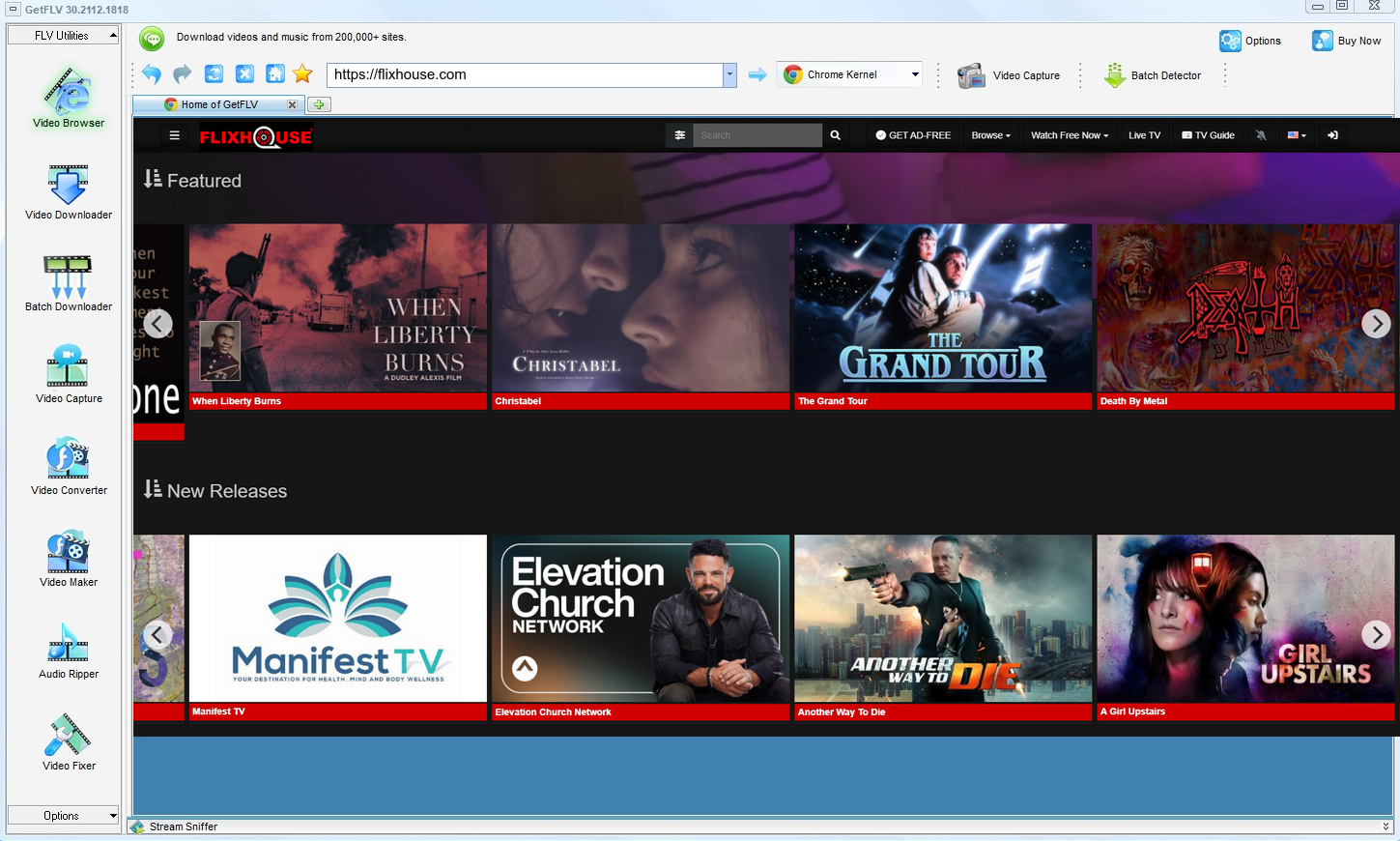Open the Video Browser utility
The width and height of the screenshot is (1400, 841).
[x=69, y=97]
